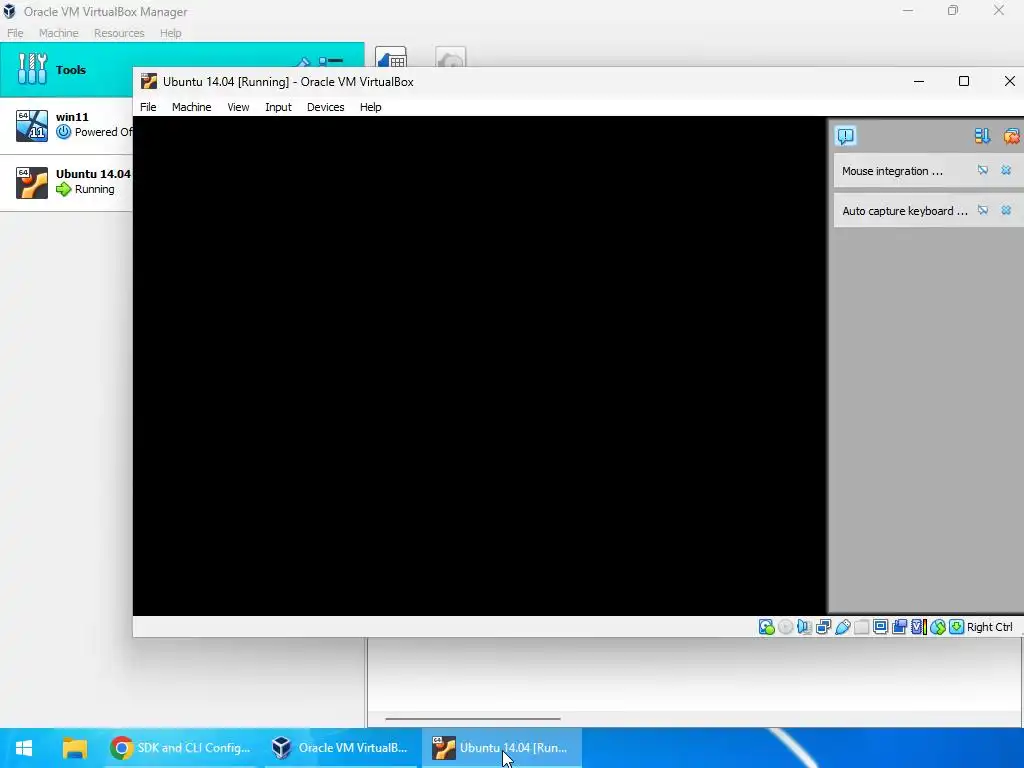The width and height of the screenshot is (1024, 768).
Task: Click the hard disk activity status icon
Action: click(x=767, y=627)
